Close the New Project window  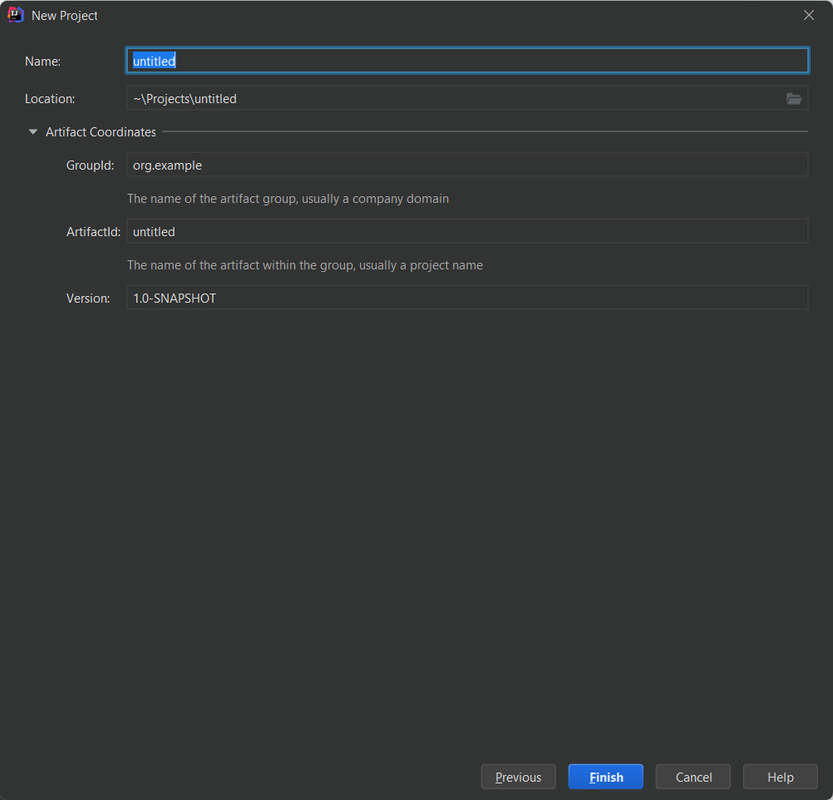[x=808, y=15]
